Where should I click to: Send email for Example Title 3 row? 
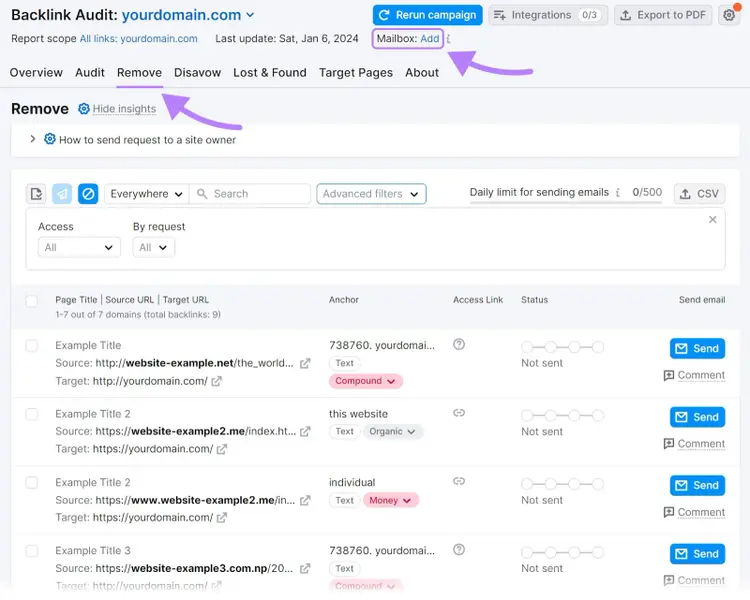697,554
